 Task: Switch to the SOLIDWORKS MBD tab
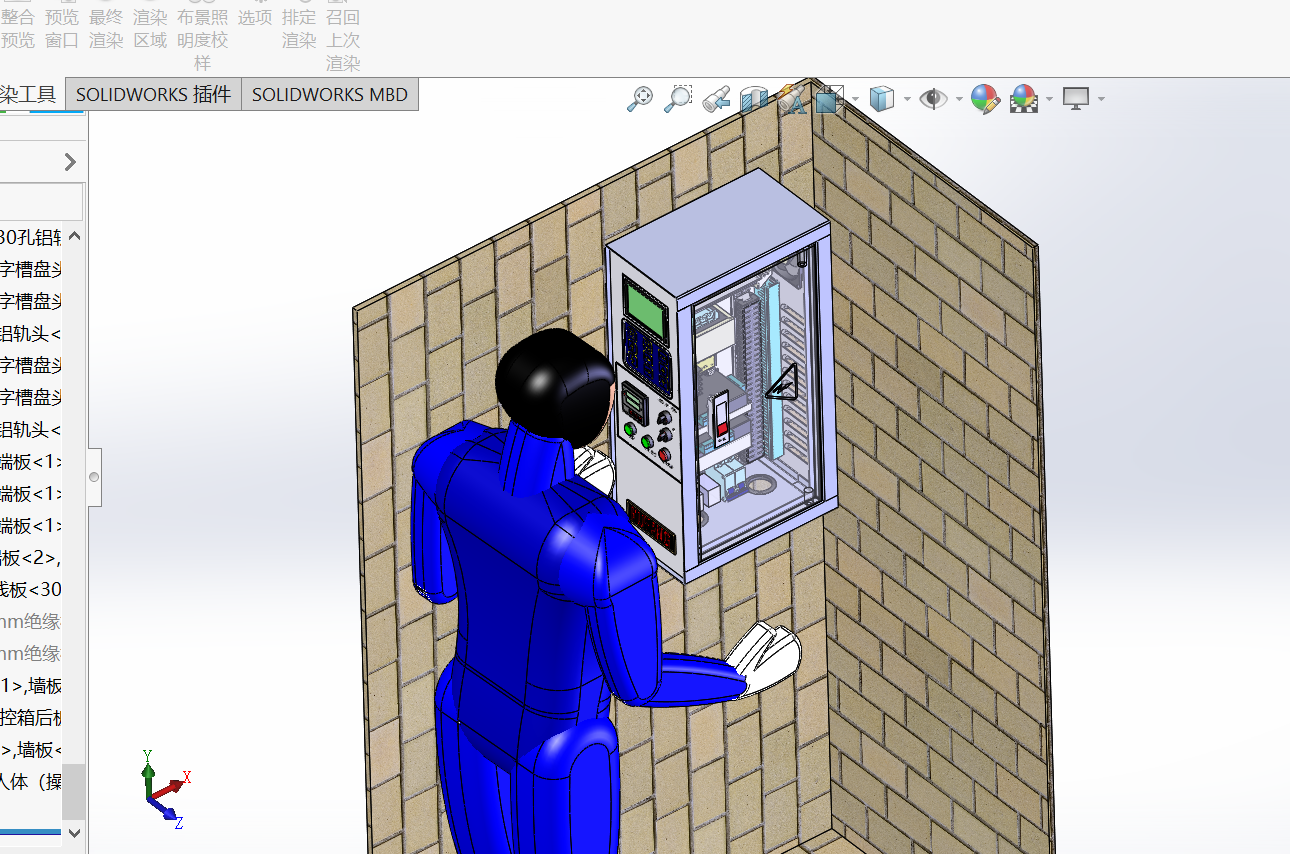tap(330, 95)
